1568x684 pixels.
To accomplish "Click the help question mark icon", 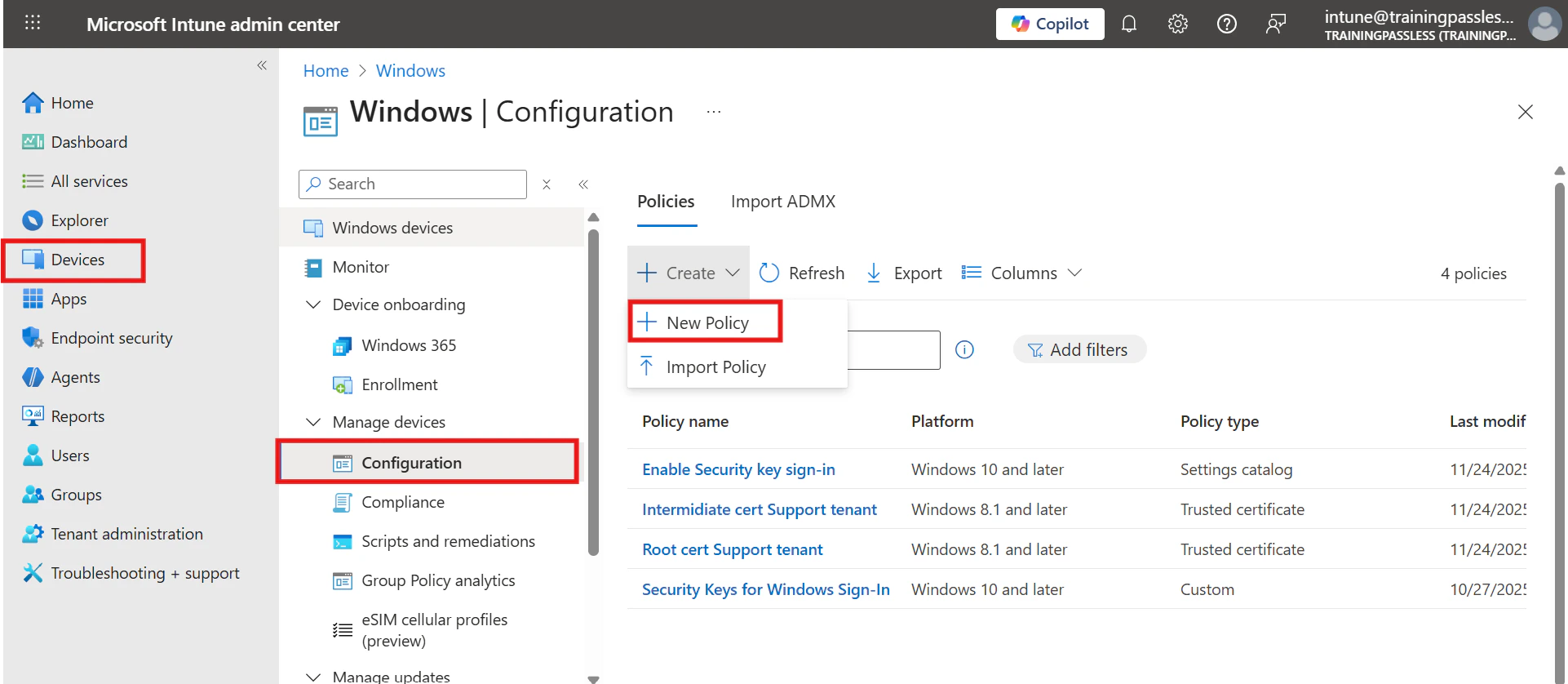I will click(1226, 24).
